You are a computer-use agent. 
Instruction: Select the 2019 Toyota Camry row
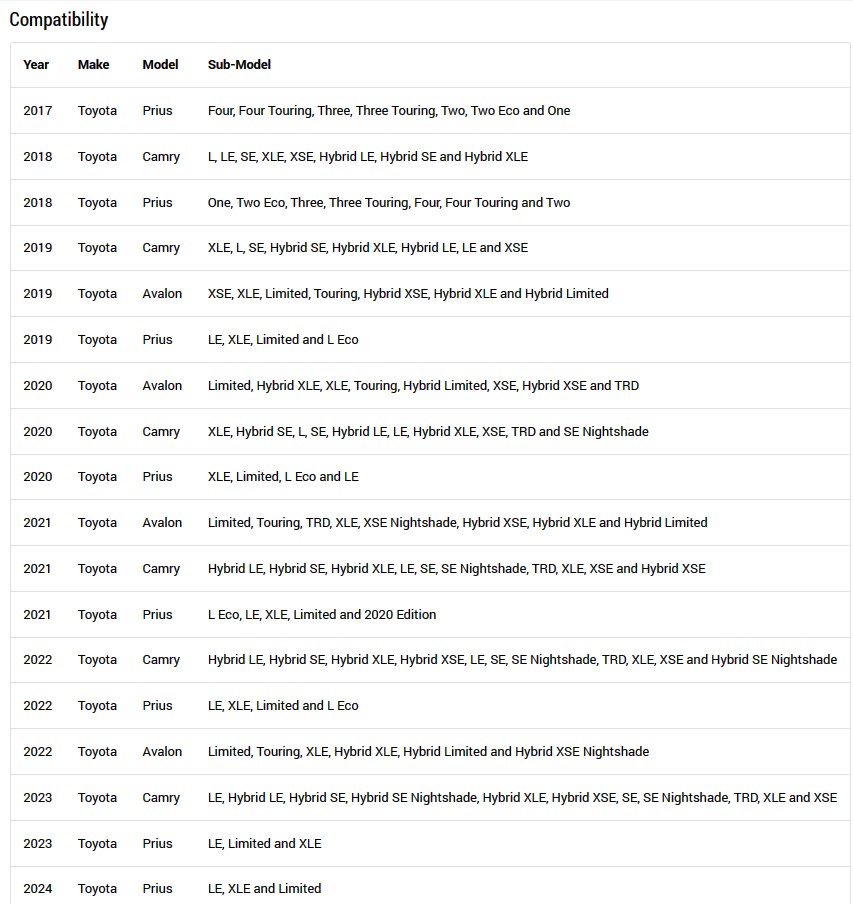point(430,248)
